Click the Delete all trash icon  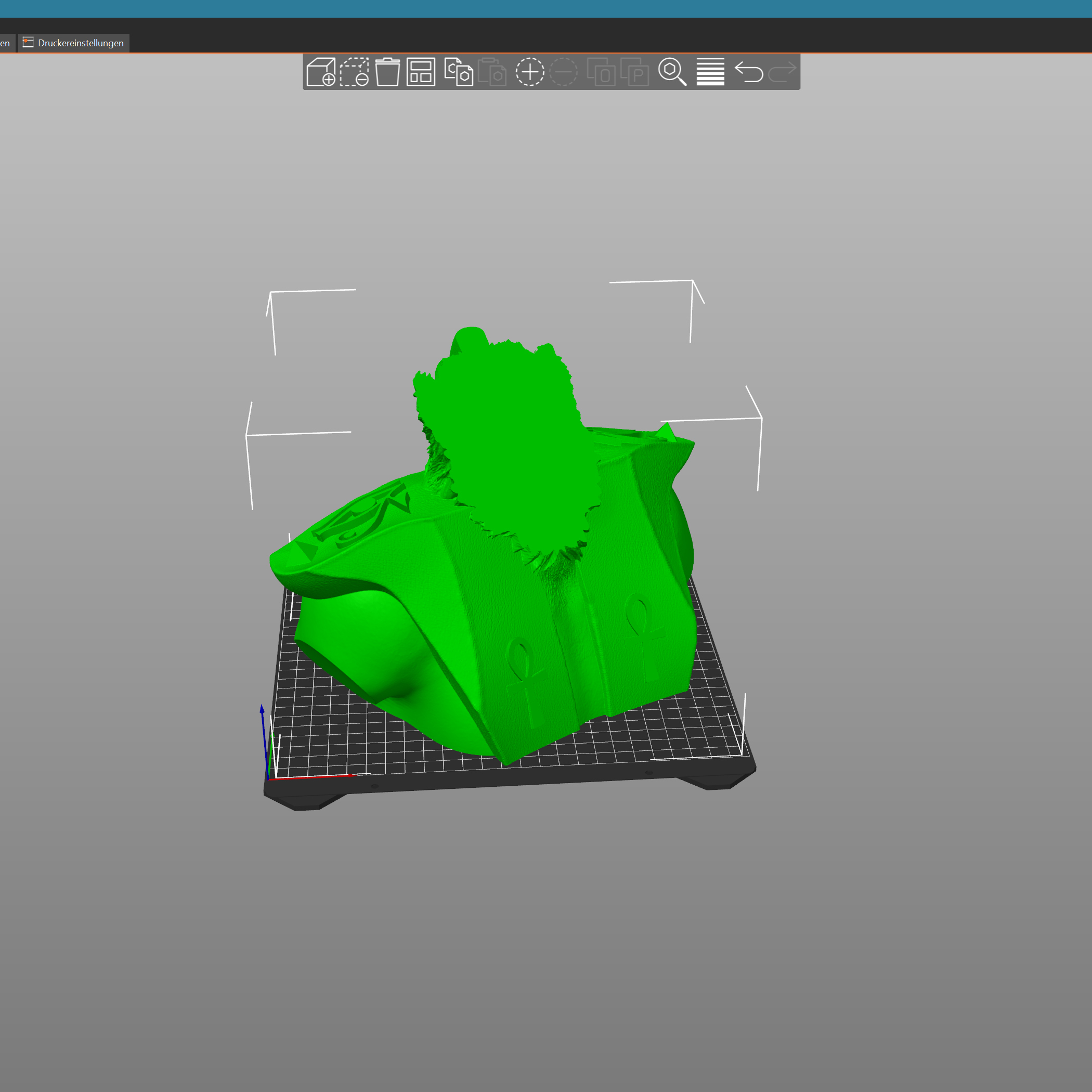tap(387, 72)
